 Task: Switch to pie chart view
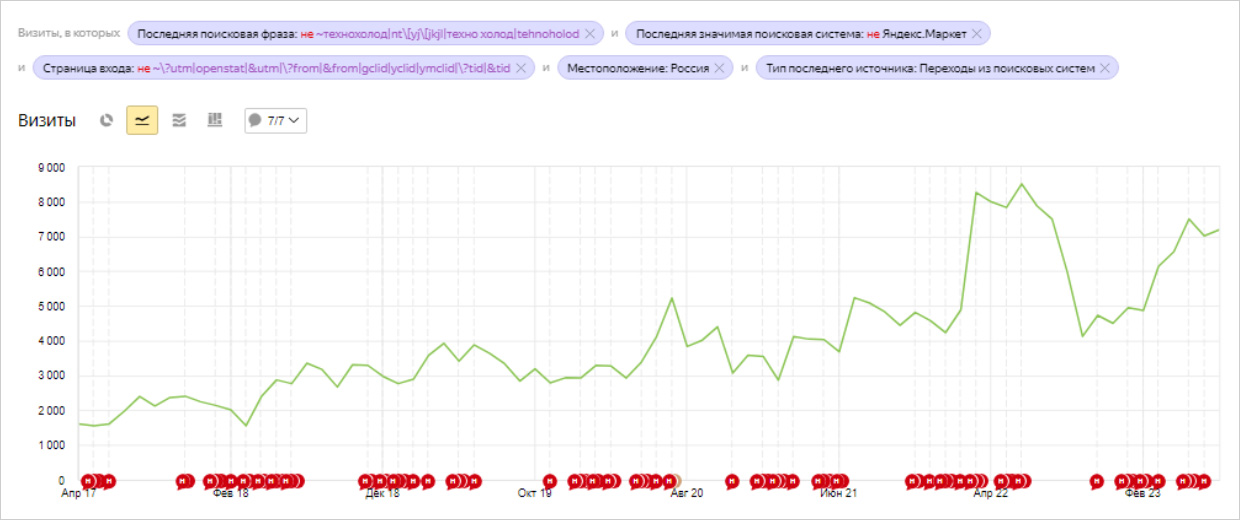[x=107, y=121]
